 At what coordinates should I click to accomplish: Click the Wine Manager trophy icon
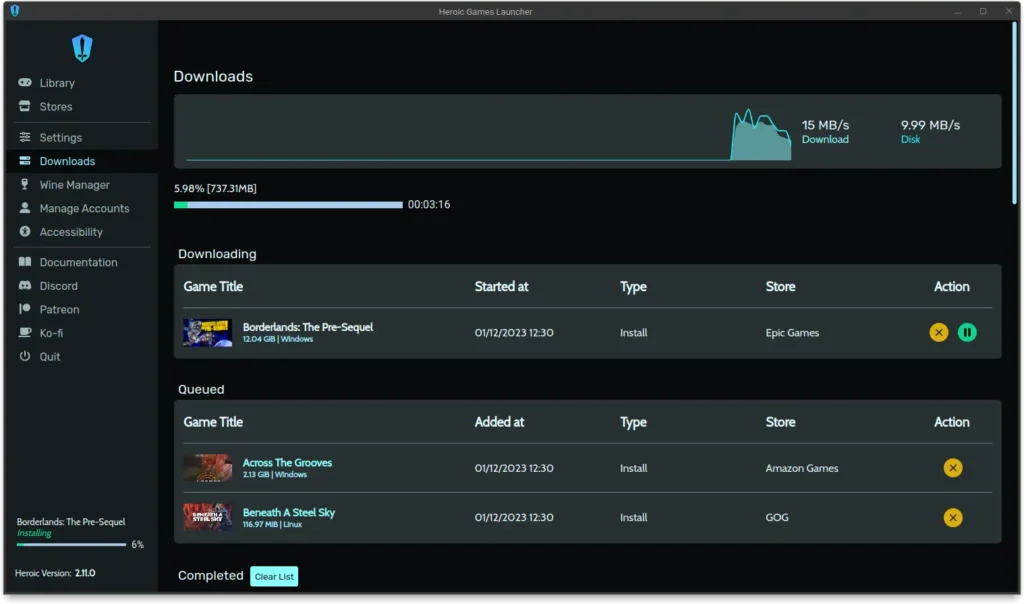(25, 185)
